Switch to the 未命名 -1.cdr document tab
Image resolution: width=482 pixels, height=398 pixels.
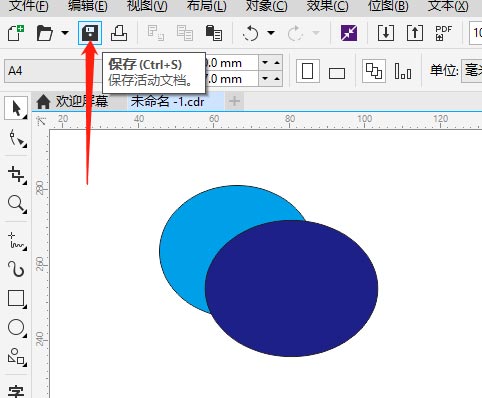pos(167,101)
